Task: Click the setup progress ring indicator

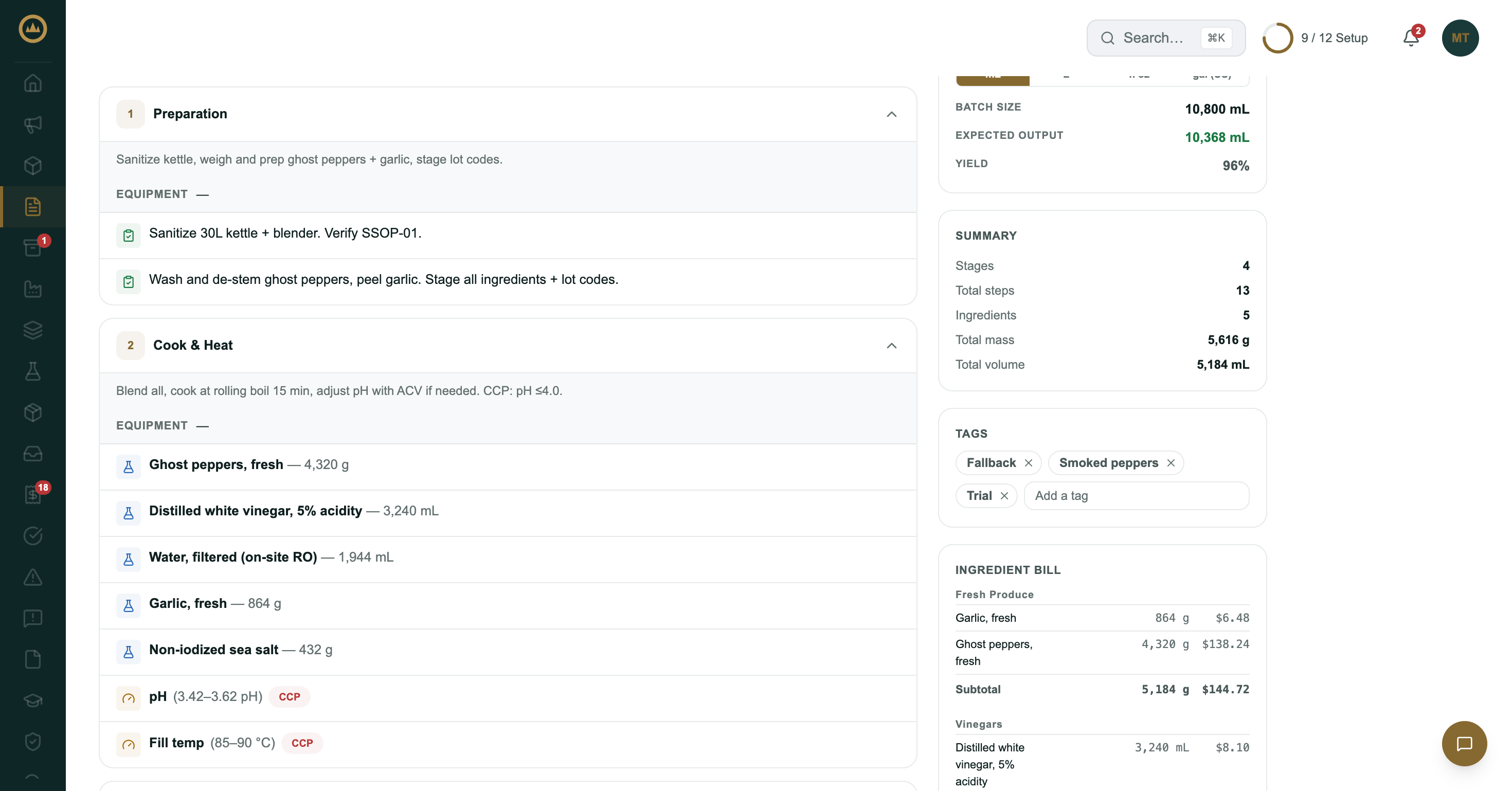Action: coord(1277,38)
